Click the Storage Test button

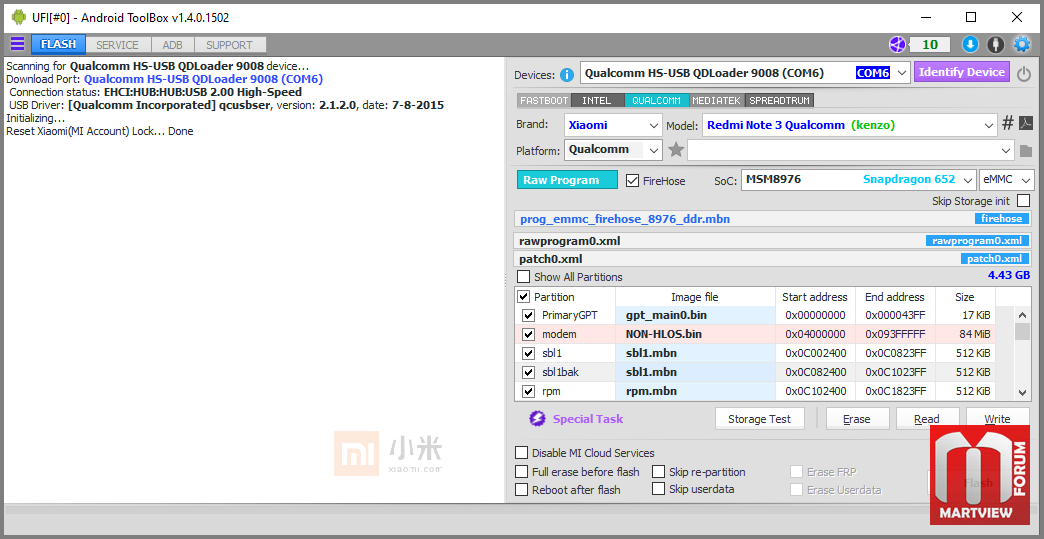pyautogui.click(x=759, y=419)
